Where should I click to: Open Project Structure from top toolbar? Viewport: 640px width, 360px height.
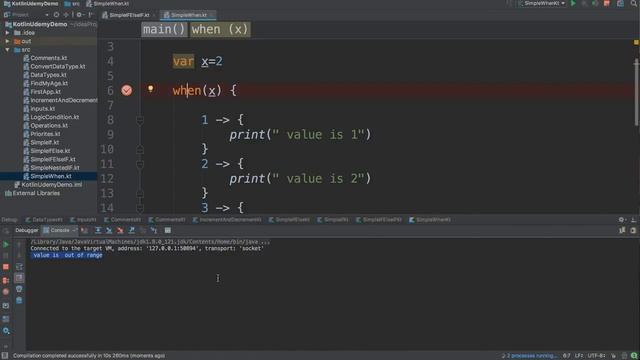click(620, 3)
